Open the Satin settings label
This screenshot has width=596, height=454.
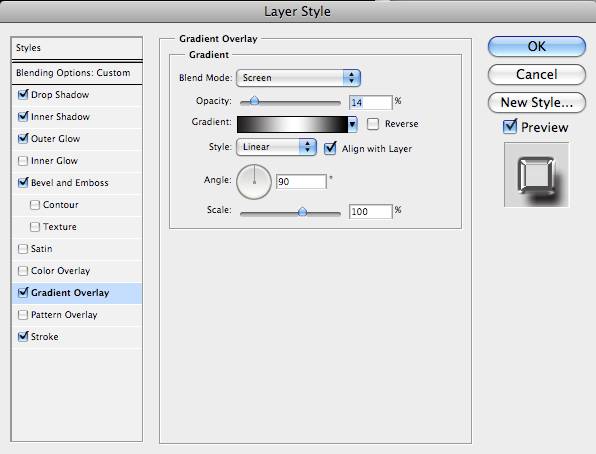point(41,249)
